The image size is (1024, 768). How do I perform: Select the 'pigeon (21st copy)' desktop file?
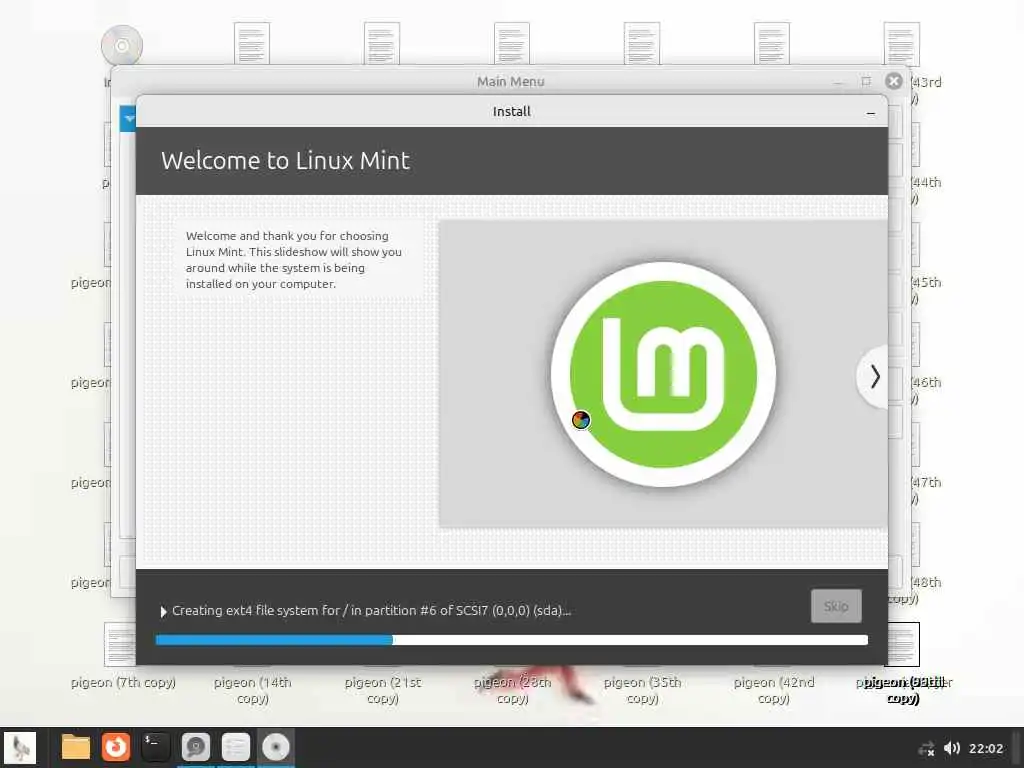point(383,690)
